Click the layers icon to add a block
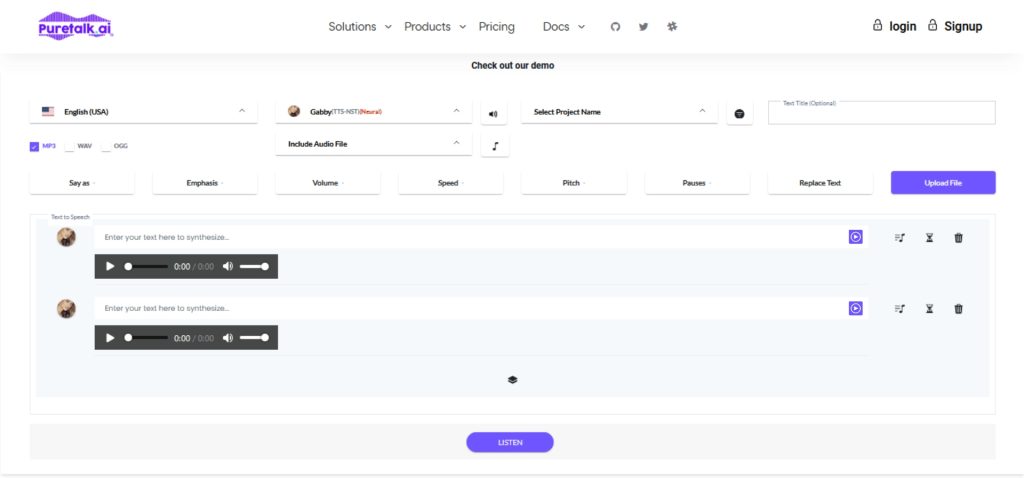Image resolution: width=1024 pixels, height=478 pixels. [513, 380]
